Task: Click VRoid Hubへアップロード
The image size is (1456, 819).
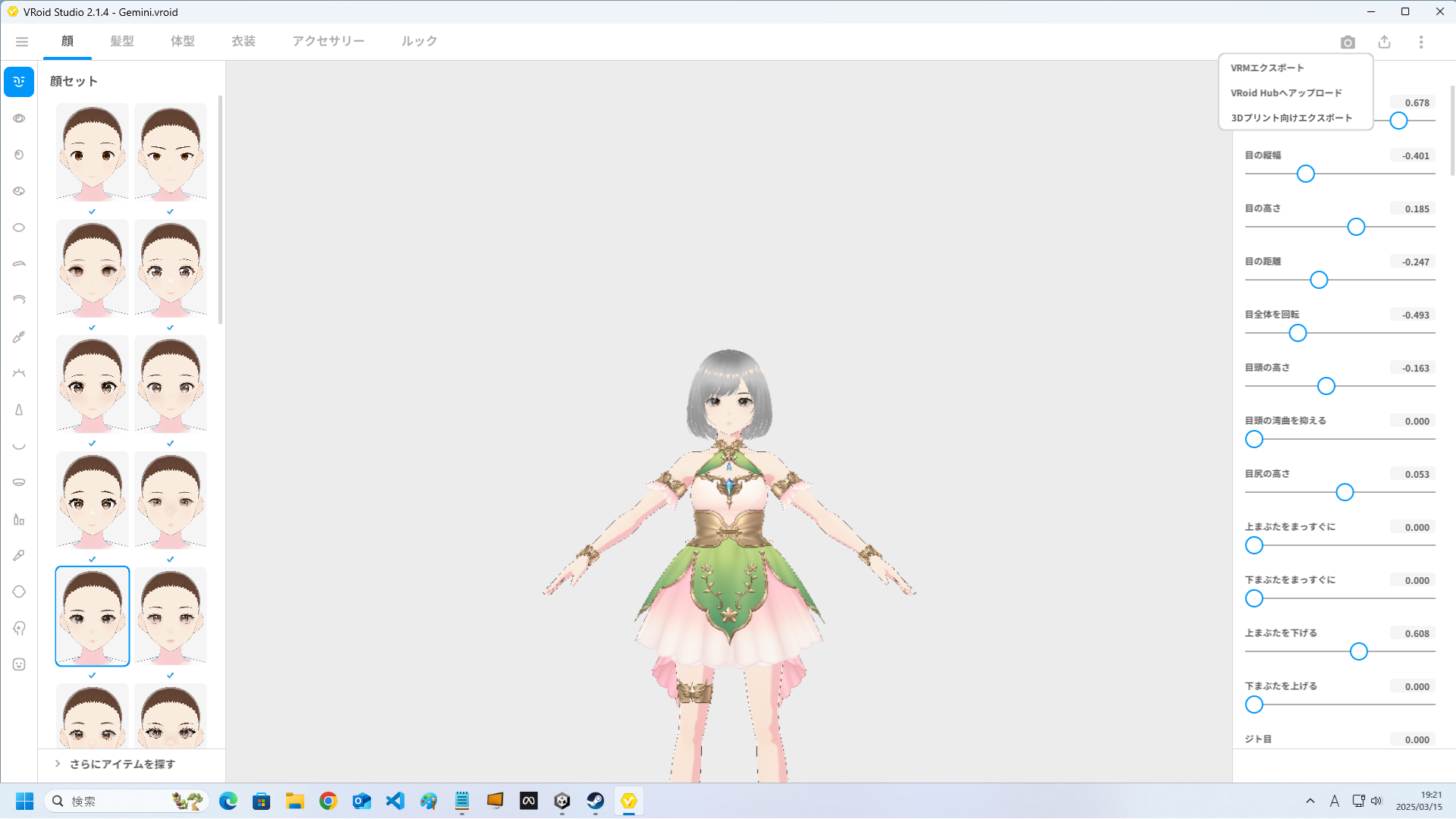Action: [1286, 93]
